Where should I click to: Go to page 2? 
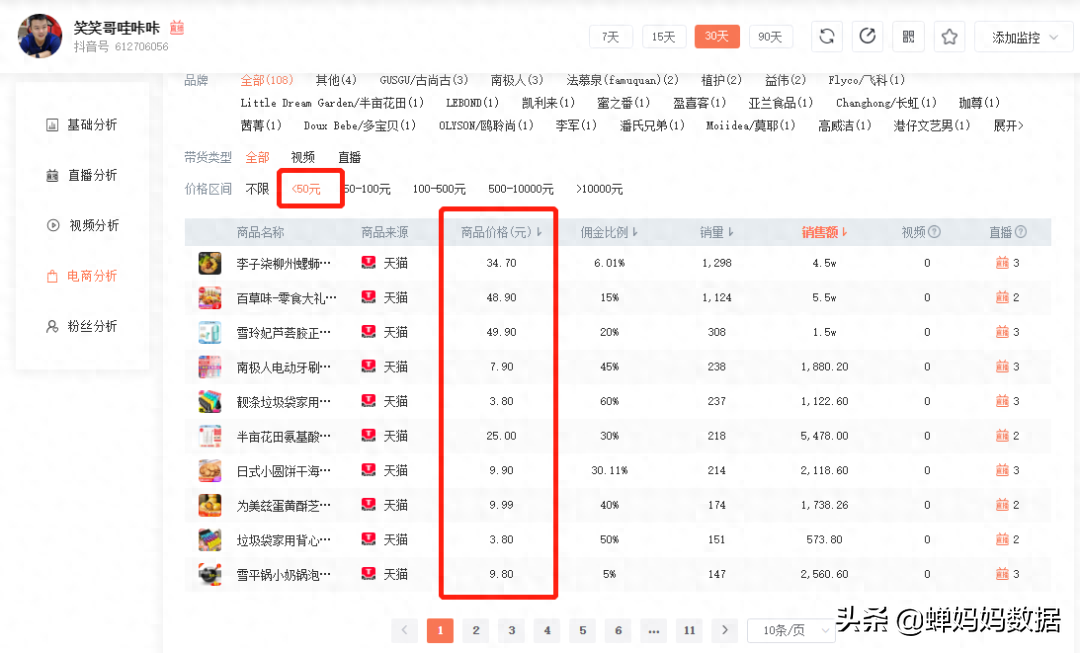[476, 630]
